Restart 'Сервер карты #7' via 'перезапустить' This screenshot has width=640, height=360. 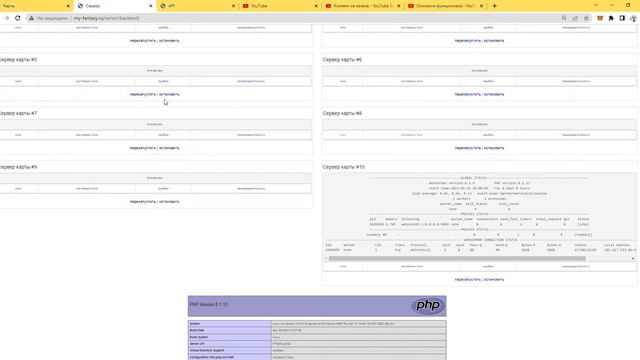(x=143, y=148)
